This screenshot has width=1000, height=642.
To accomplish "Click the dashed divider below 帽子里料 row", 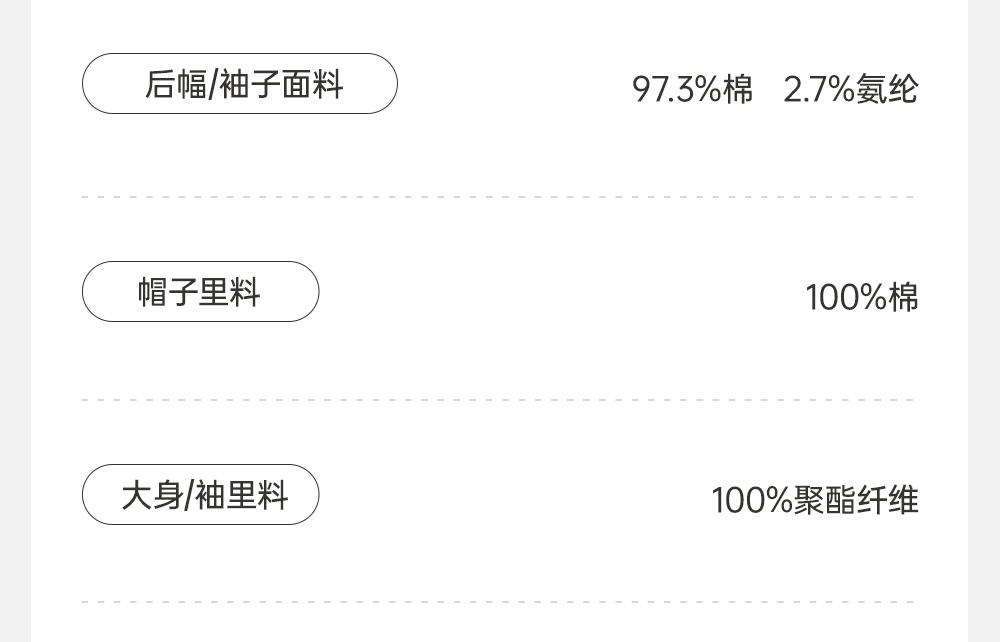I will pos(498,400).
